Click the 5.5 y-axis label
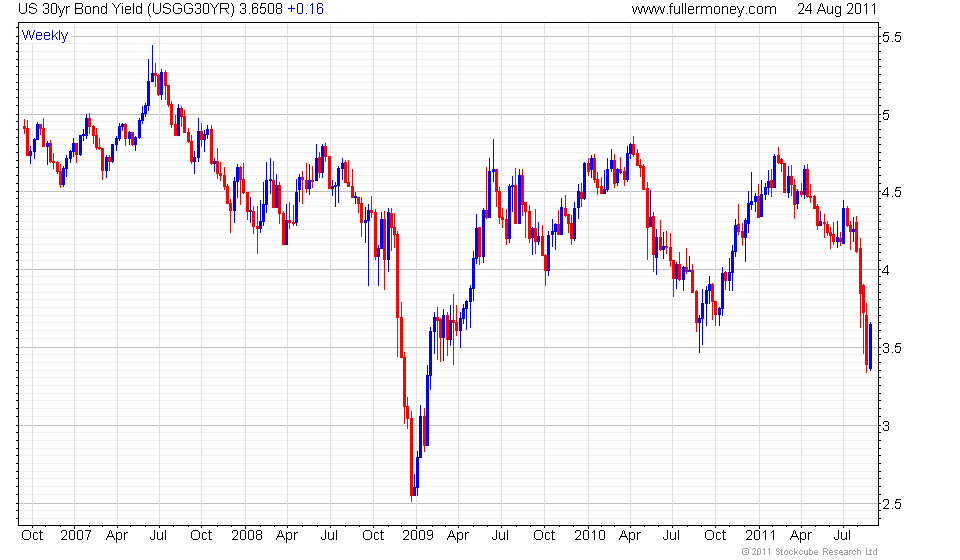This screenshot has width=960, height=560. 892,37
